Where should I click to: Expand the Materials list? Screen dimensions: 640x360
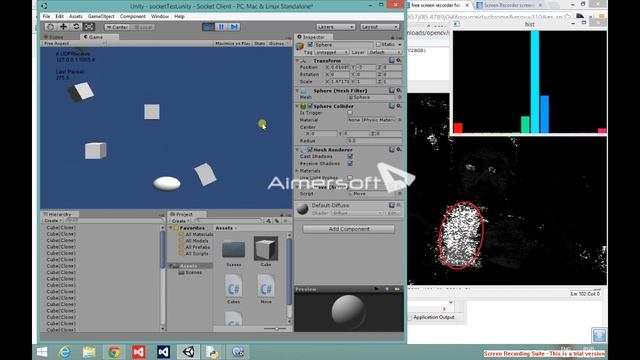pyautogui.click(x=298, y=171)
